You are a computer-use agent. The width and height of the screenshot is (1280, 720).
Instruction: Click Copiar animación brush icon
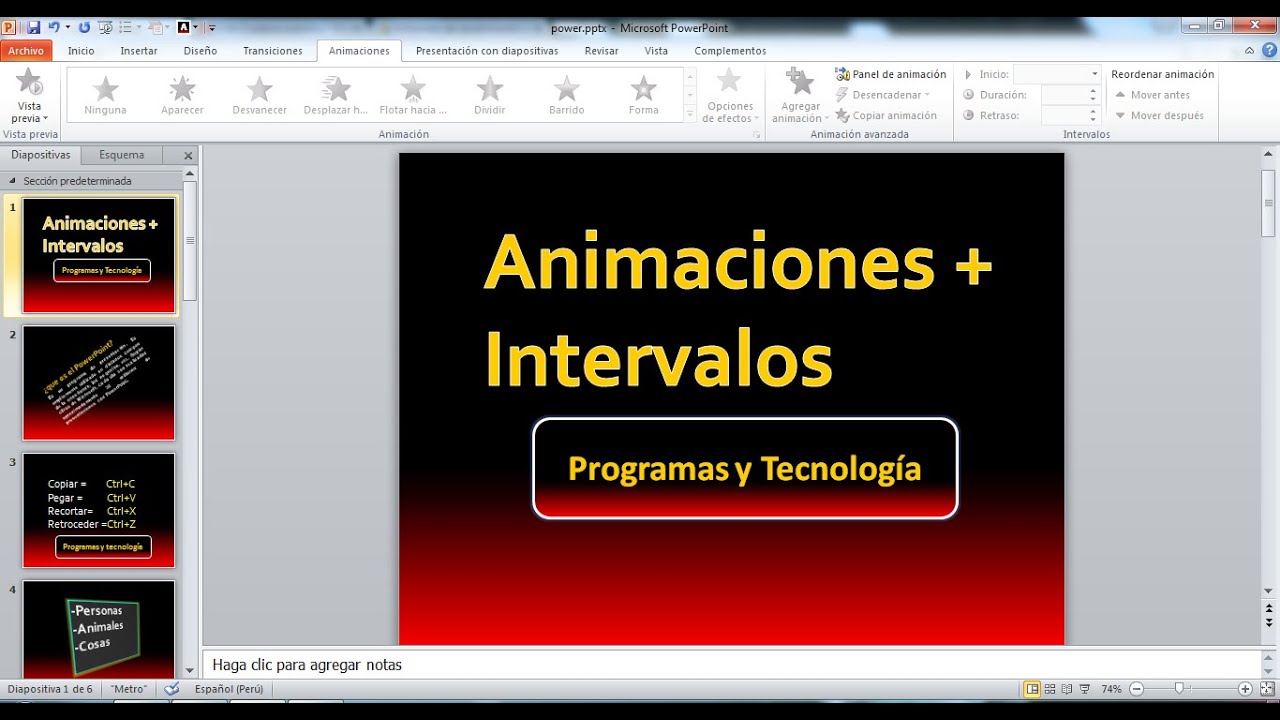pyautogui.click(x=843, y=116)
